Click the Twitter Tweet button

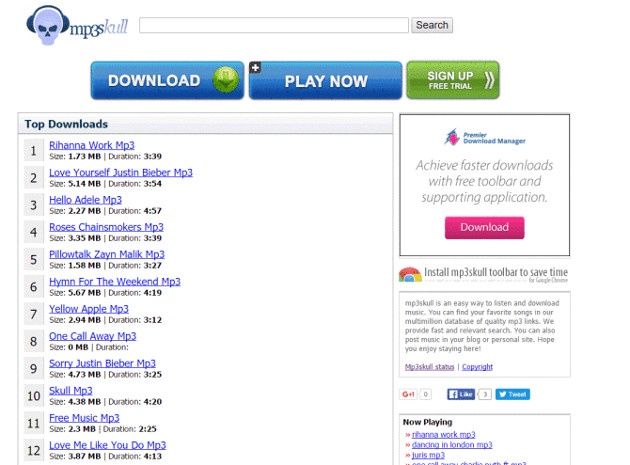[513, 394]
